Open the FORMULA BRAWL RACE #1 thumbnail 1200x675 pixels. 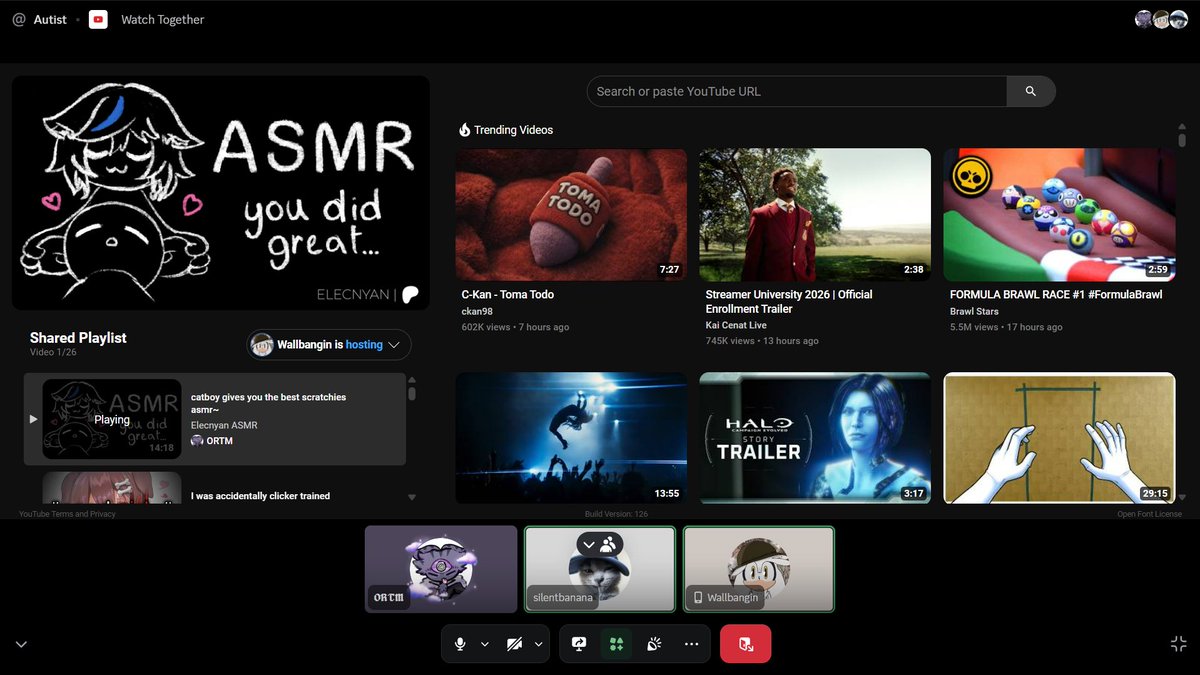point(1059,215)
